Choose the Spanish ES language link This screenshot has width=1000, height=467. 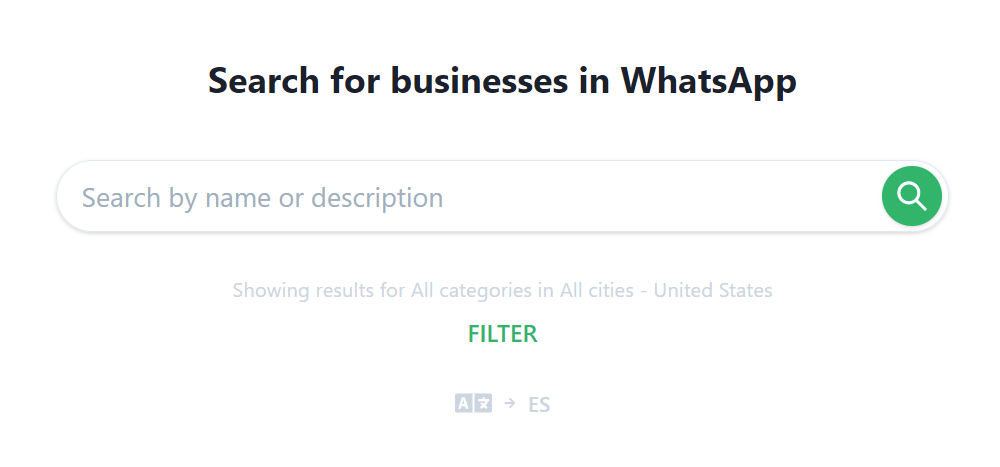pyautogui.click(x=539, y=404)
